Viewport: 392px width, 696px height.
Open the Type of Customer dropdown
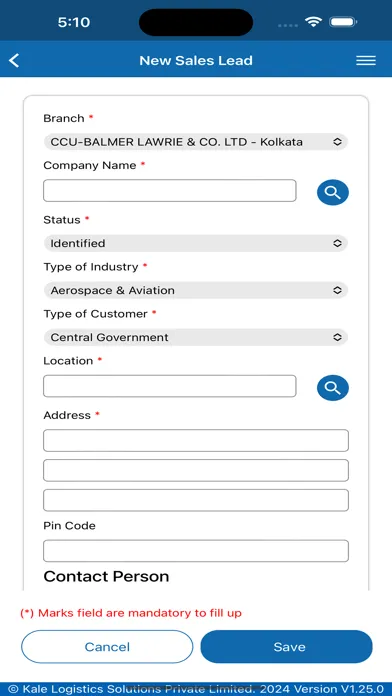(196, 337)
